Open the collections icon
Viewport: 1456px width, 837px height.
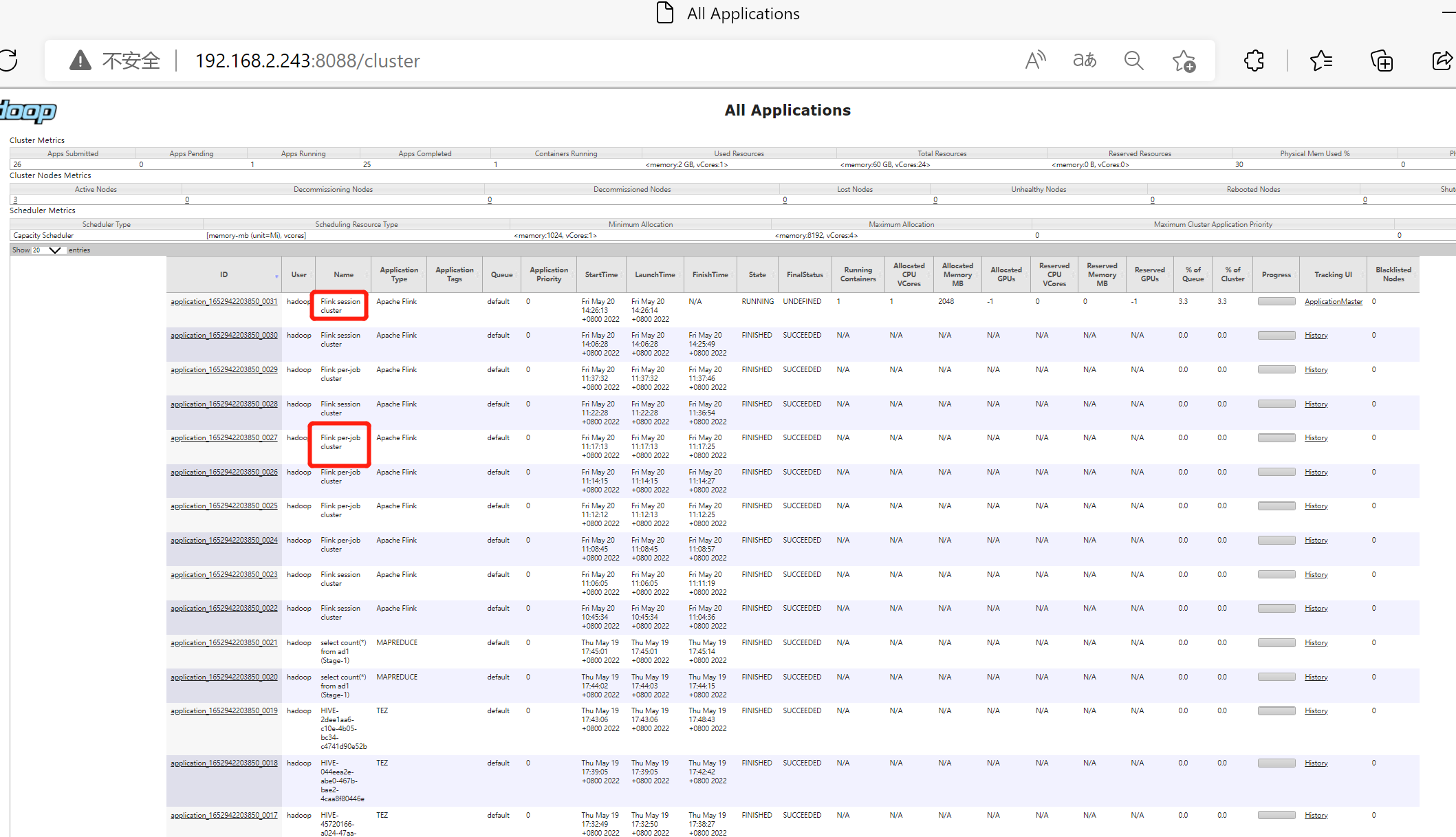(x=1381, y=61)
